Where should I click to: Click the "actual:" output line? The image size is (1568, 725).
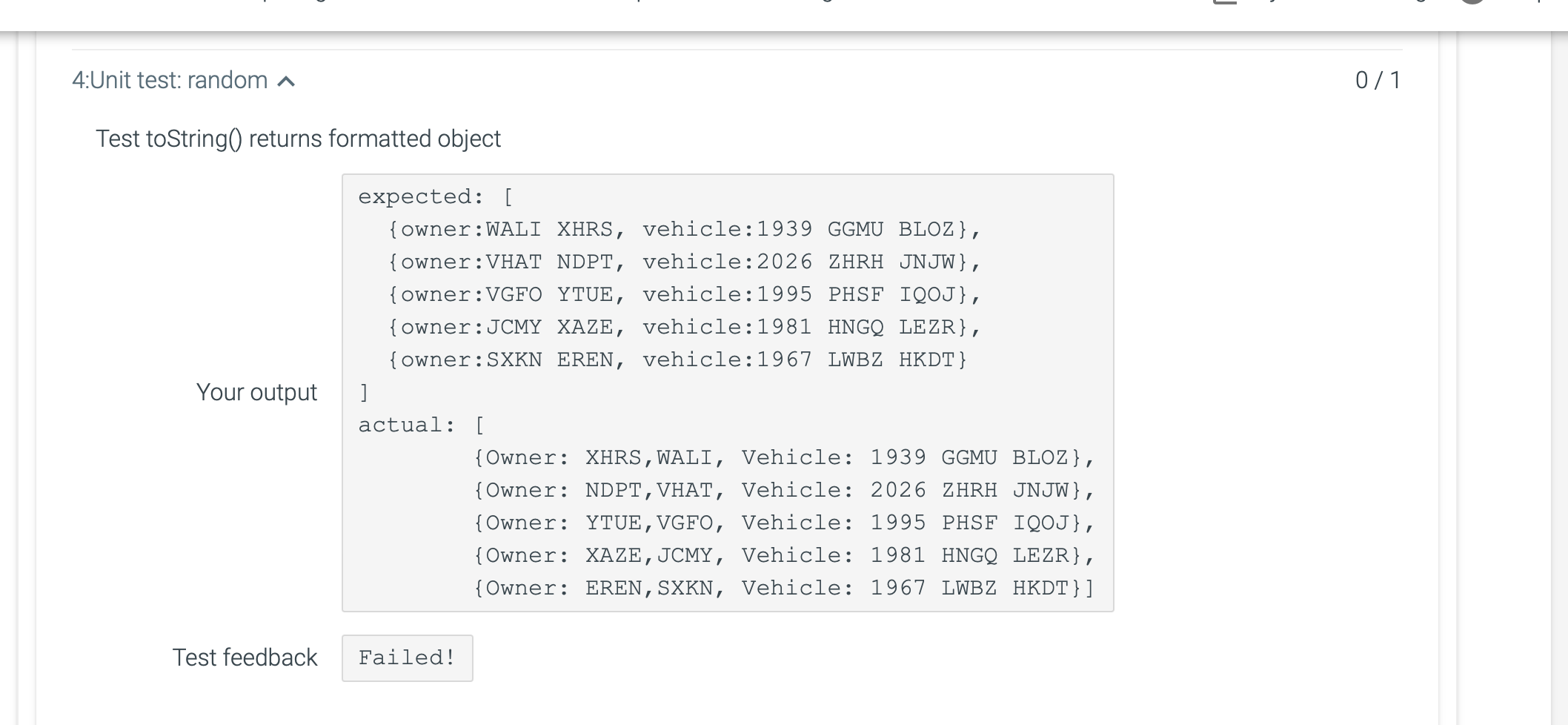[x=419, y=424]
